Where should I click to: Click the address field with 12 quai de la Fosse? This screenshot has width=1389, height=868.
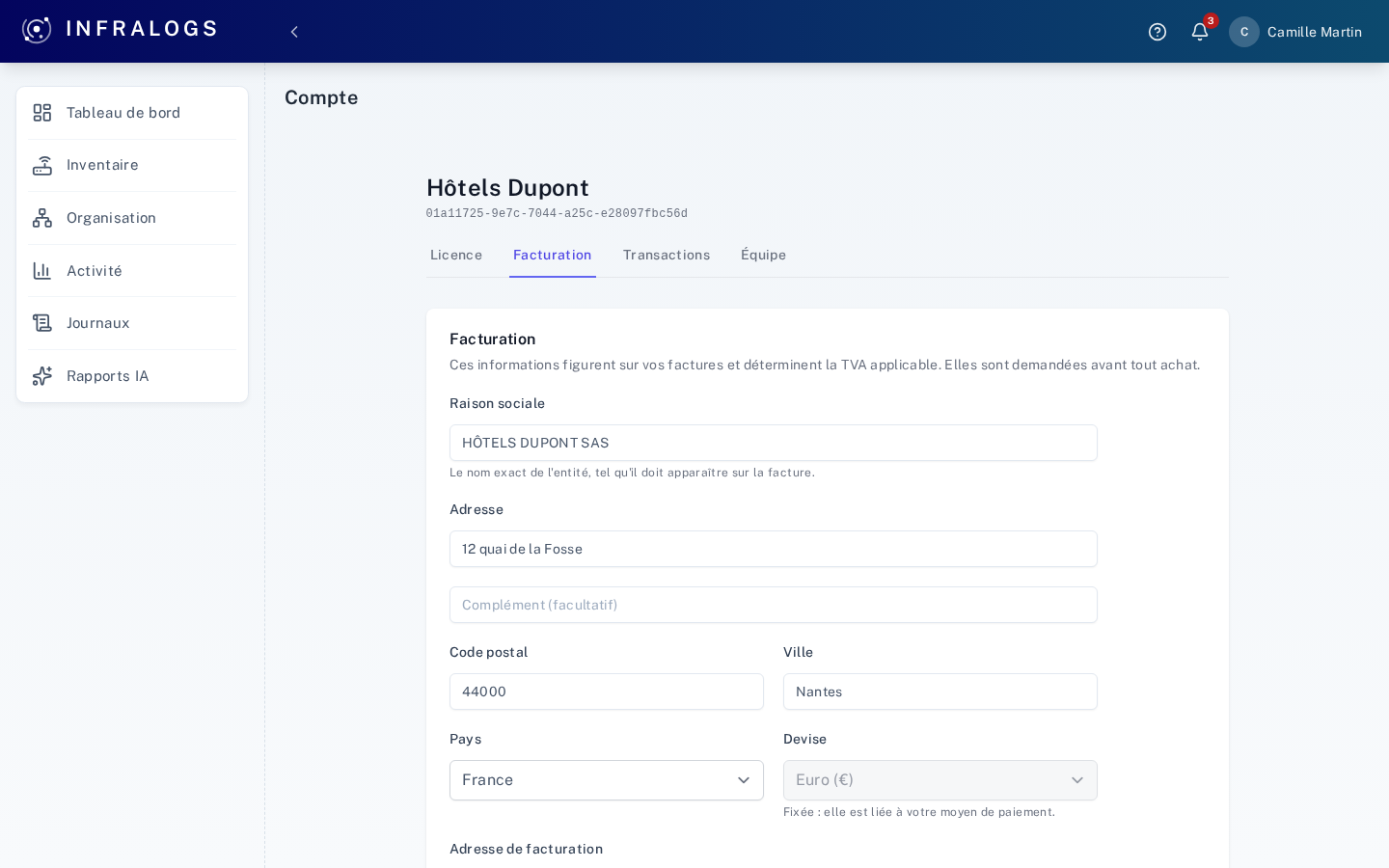[x=774, y=549]
